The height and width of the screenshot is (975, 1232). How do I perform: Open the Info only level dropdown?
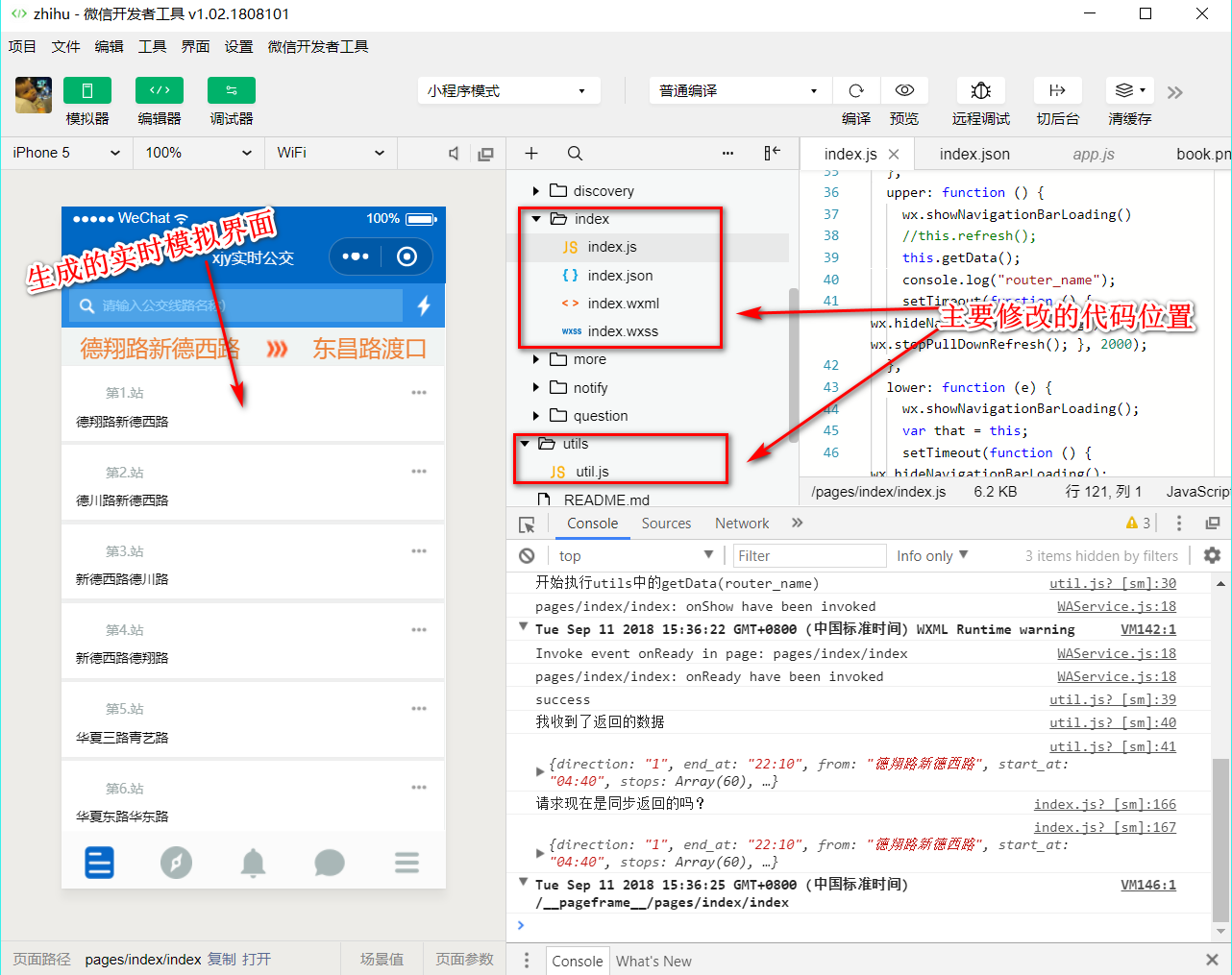click(x=932, y=555)
